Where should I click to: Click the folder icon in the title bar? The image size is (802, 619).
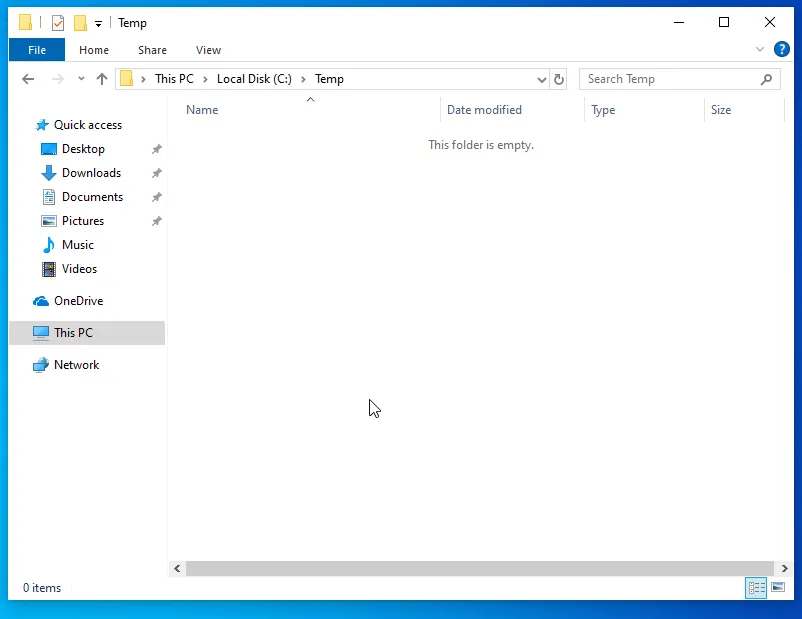[25, 23]
